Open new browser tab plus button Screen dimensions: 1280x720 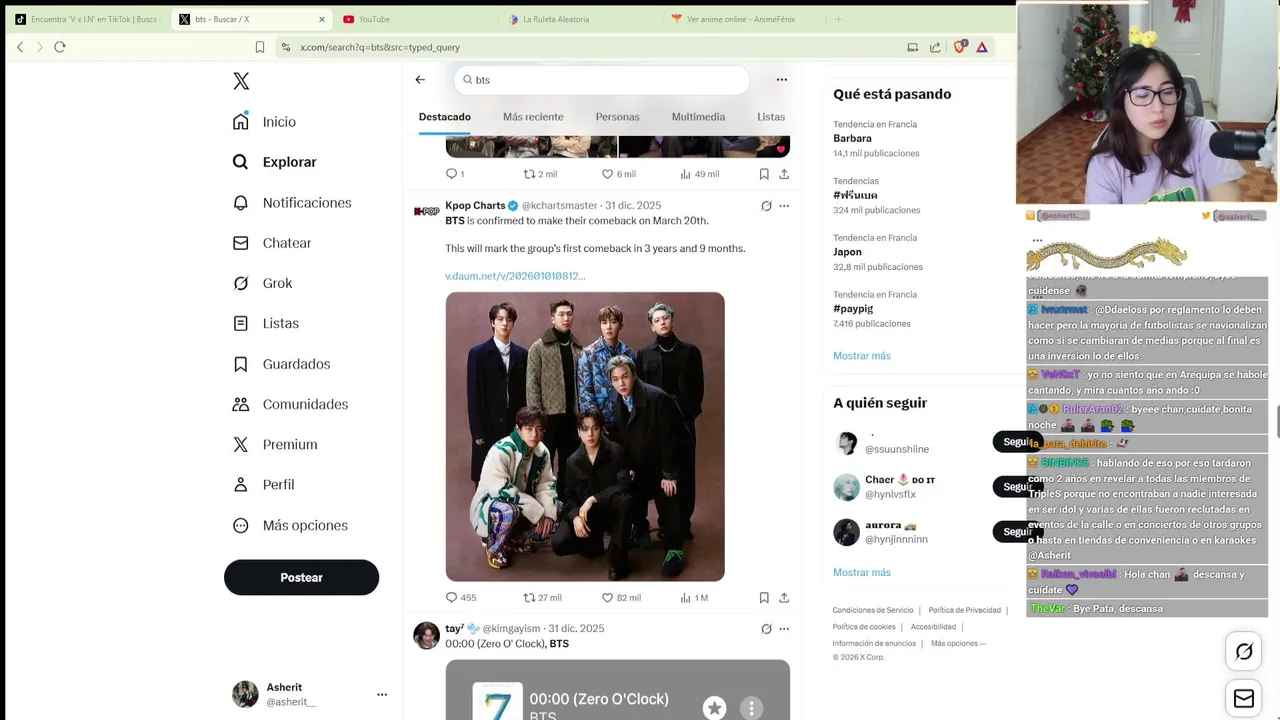(838, 19)
